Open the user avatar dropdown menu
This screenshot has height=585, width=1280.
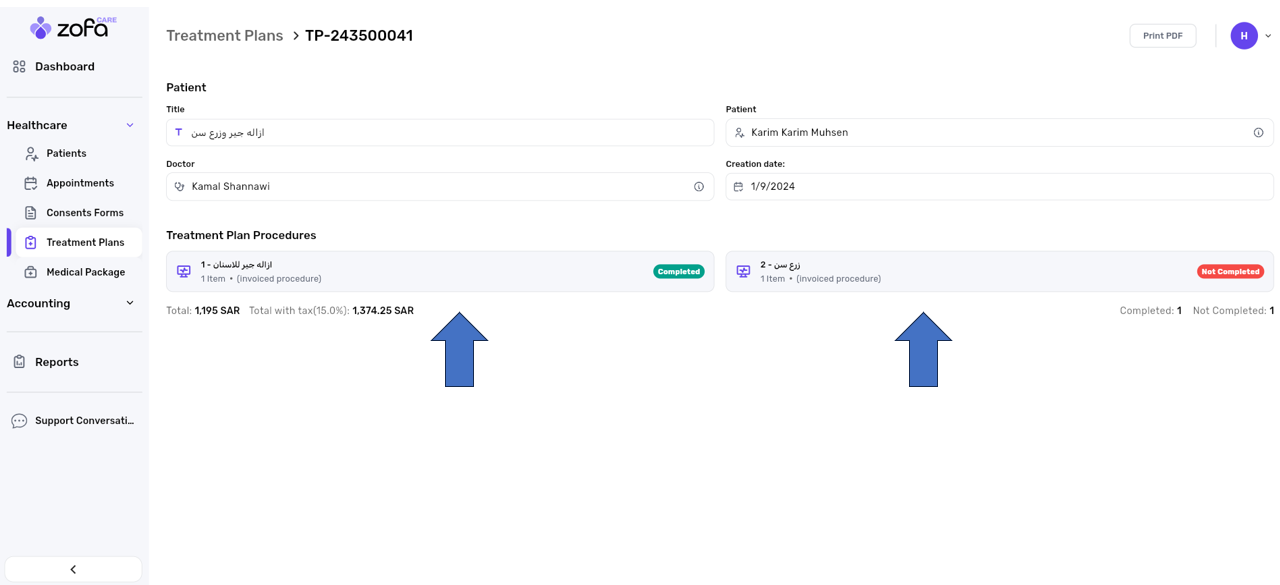pyautogui.click(x=1250, y=36)
